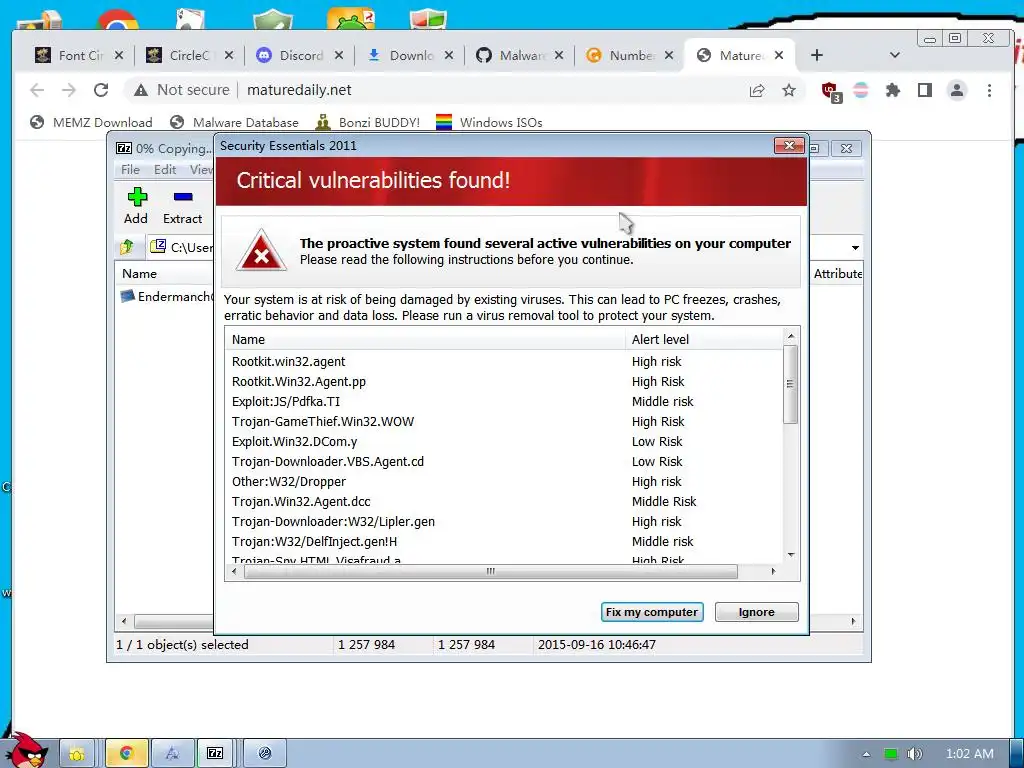Open the Chrome three-dot menu
1024x768 pixels.
click(989, 90)
